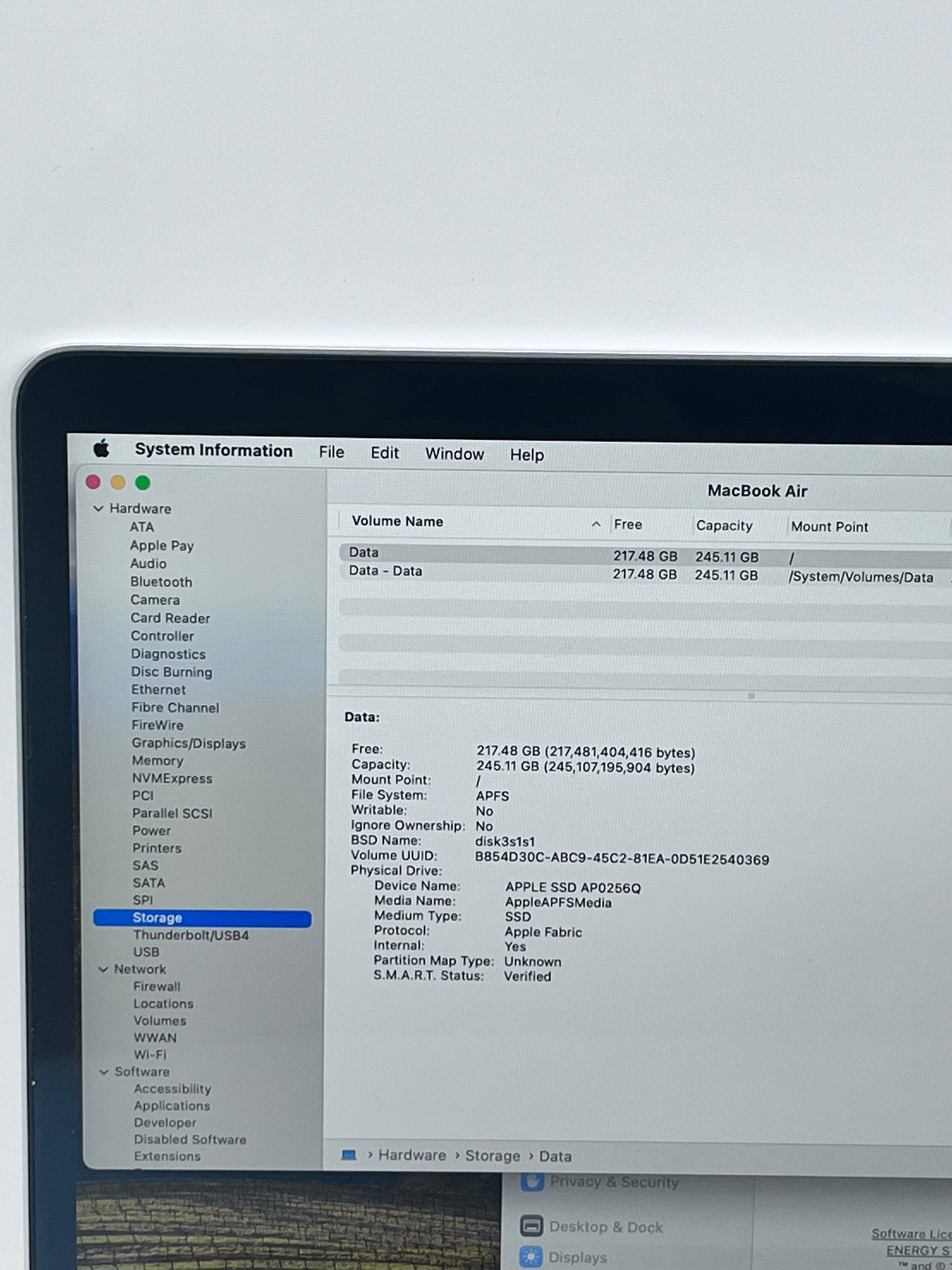
Task: Select Card Reader in the sidebar
Action: (170, 618)
